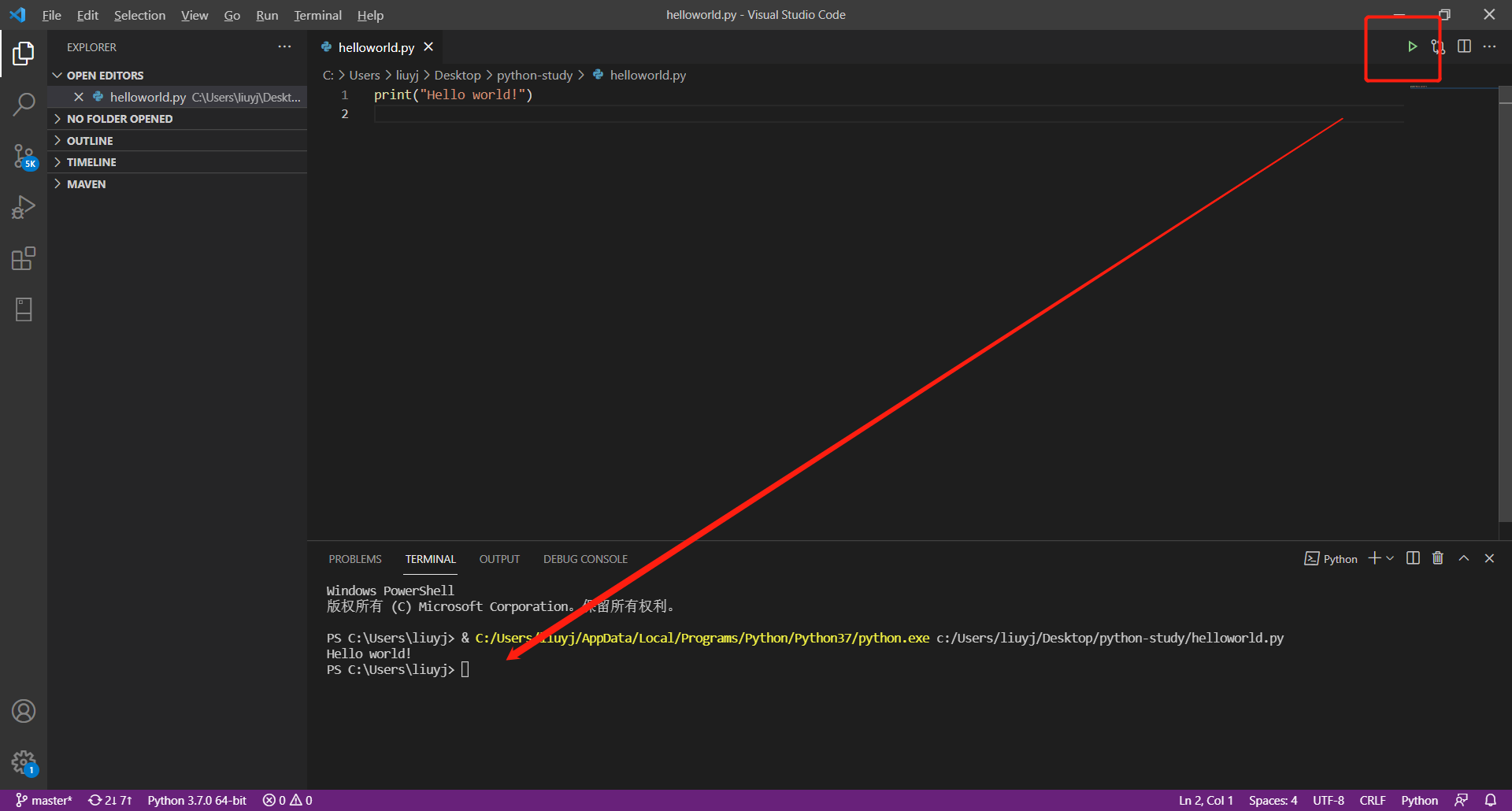The height and width of the screenshot is (811, 1512).
Task: Open the Explorer view in activity bar
Action: coord(24,54)
